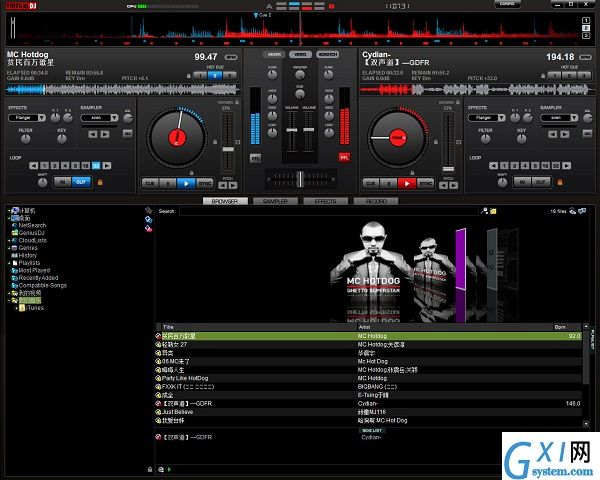Open the EFFECTS tab
This screenshot has width=600, height=480.
tap(326, 201)
